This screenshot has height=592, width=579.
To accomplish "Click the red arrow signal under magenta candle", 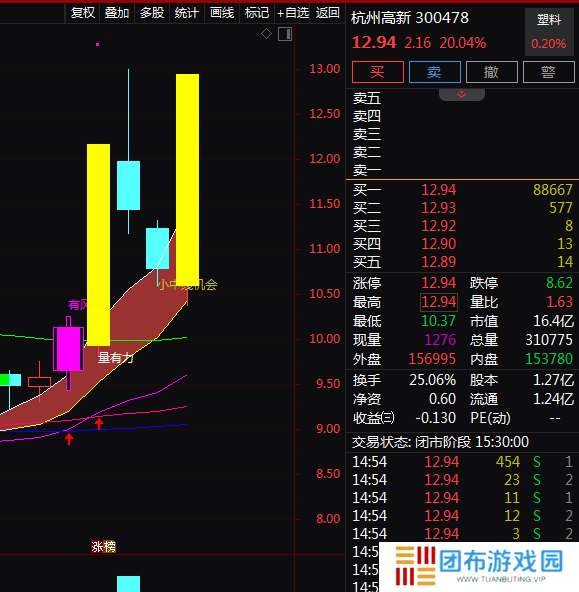I will [x=69, y=439].
